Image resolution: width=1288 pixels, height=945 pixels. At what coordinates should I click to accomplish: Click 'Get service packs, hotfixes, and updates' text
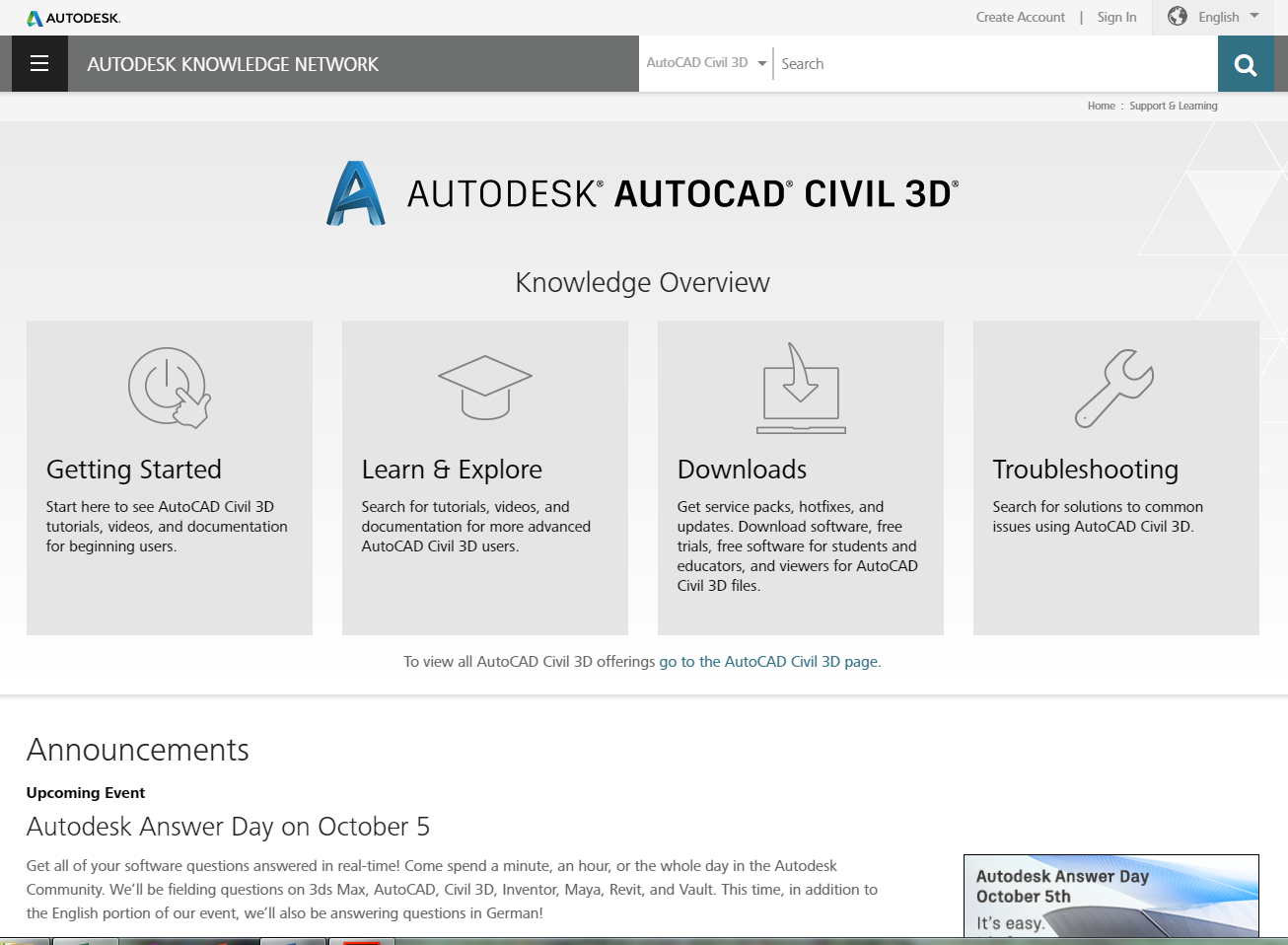click(797, 546)
